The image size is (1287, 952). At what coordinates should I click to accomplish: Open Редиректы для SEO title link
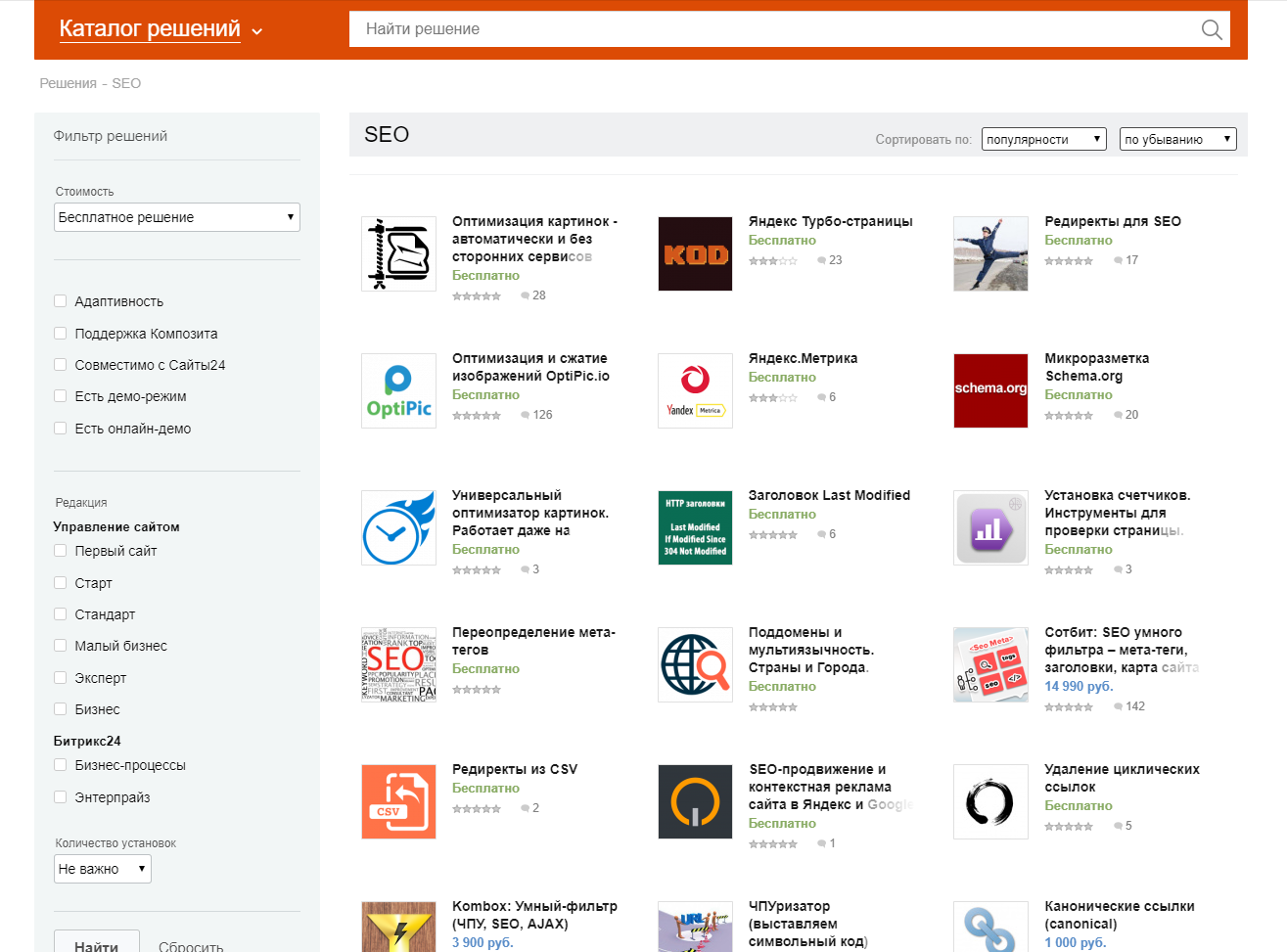[1113, 221]
